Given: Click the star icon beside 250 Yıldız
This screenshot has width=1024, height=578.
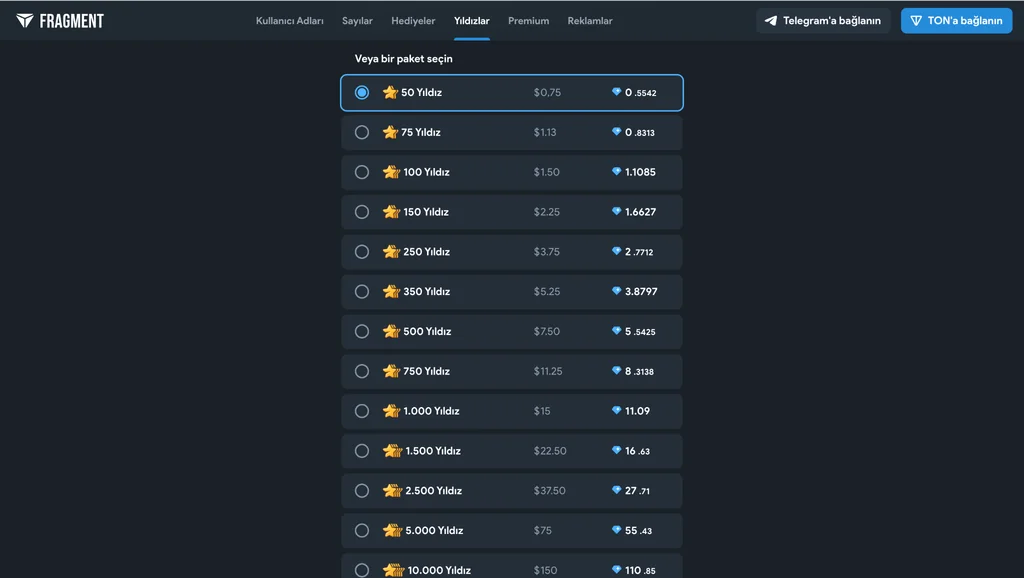Looking at the screenshot, I should (391, 252).
